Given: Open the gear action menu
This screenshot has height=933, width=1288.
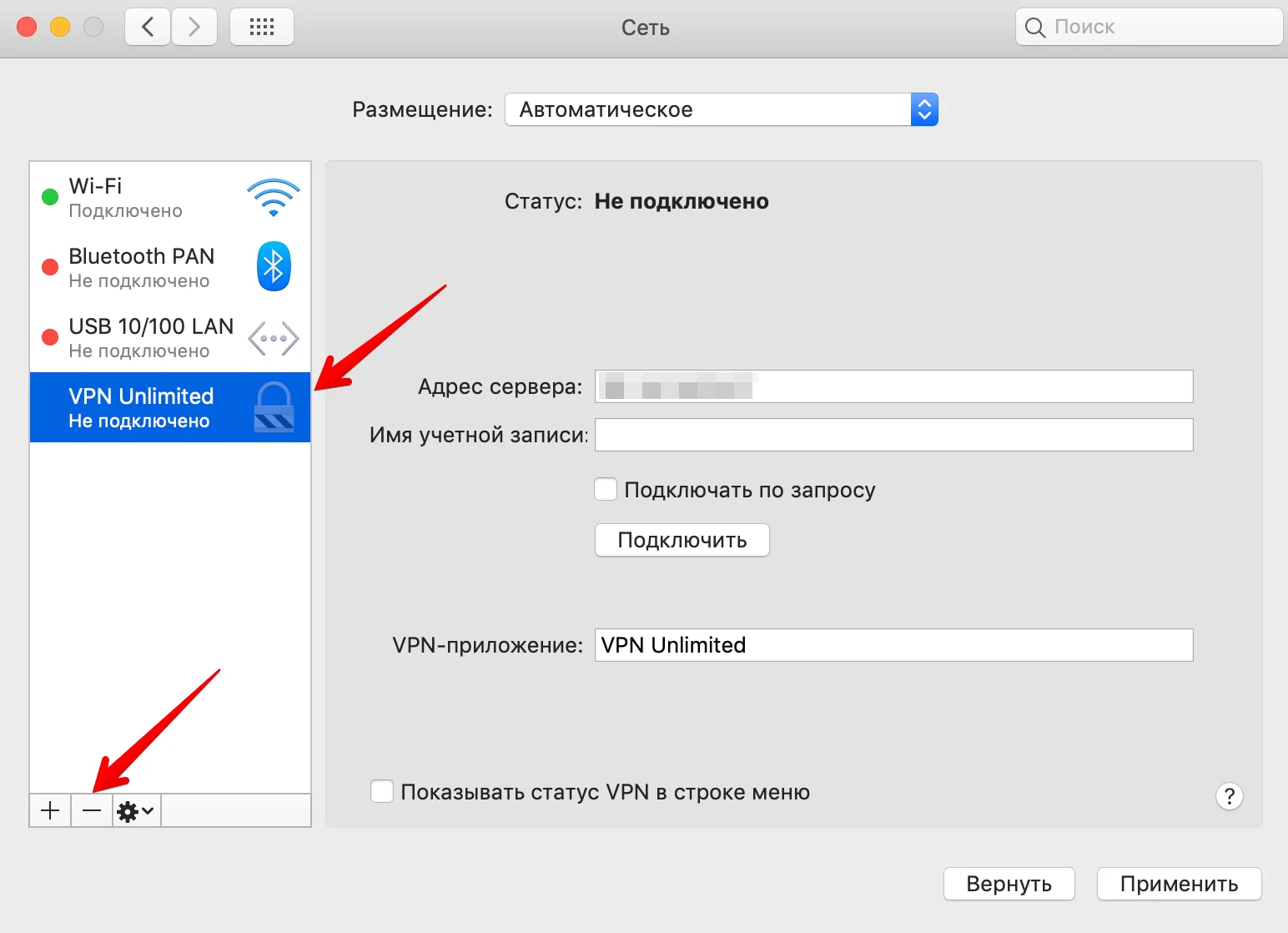Looking at the screenshot, I should click(136, 810).
